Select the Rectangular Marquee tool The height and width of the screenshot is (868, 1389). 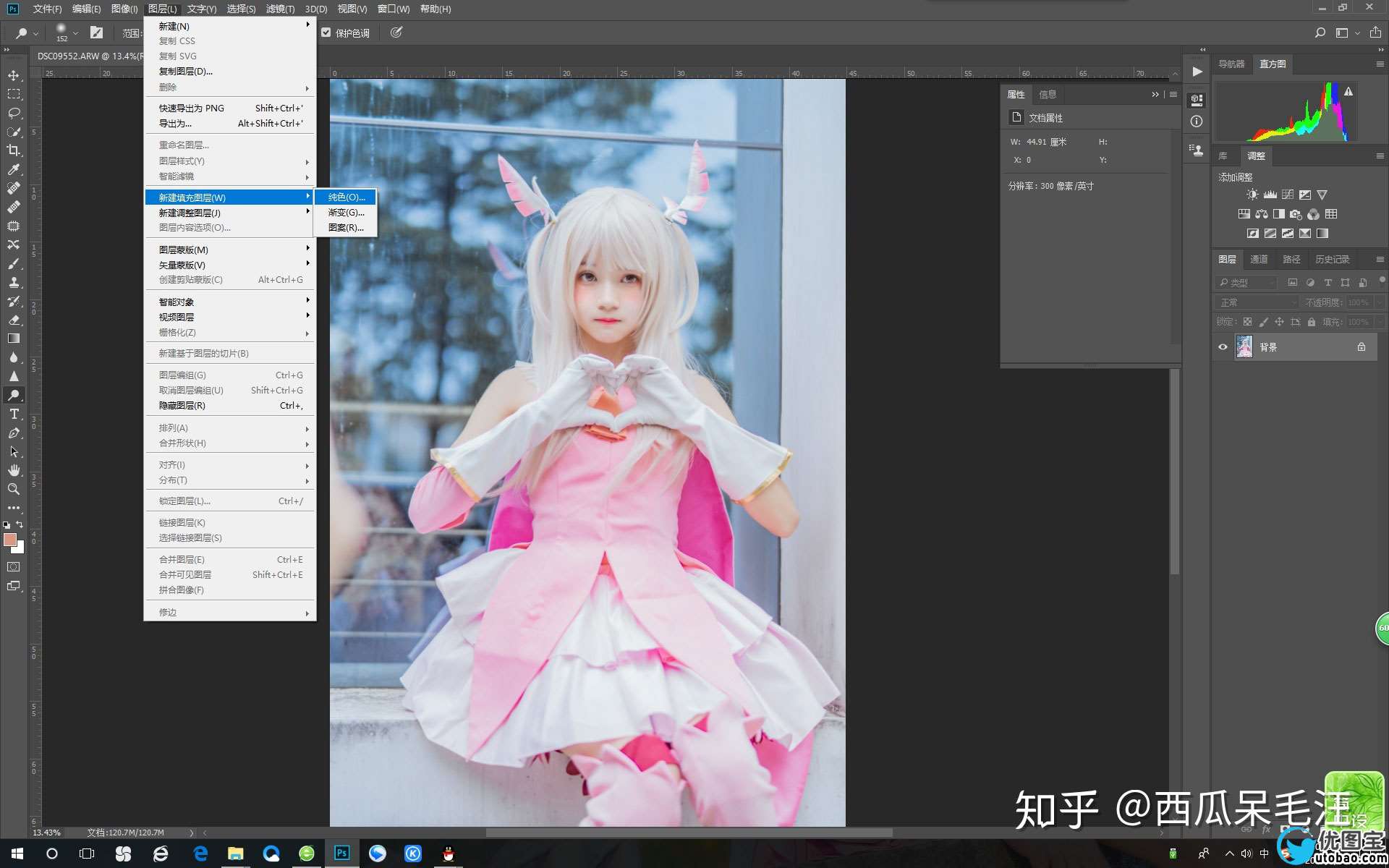(14, 94)
